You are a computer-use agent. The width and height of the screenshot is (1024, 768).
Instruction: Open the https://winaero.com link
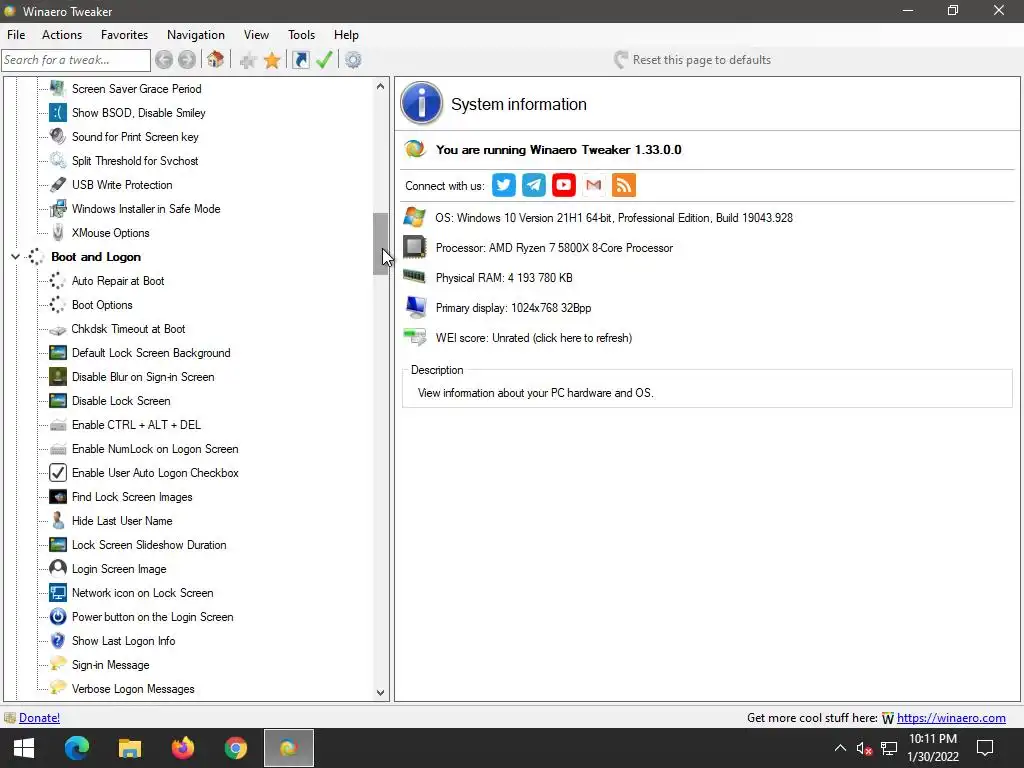point(951,718)
